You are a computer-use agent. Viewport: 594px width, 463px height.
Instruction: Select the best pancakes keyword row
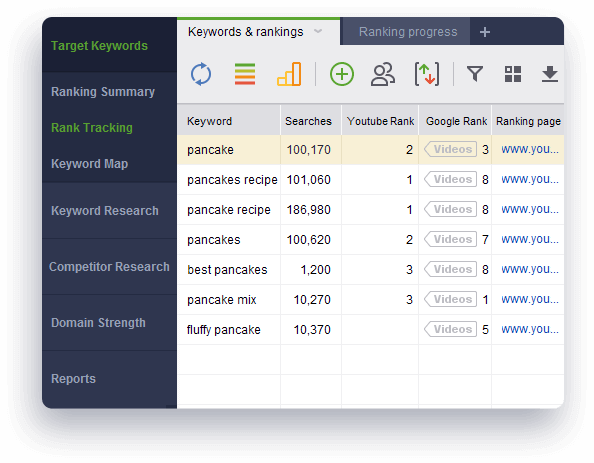(370, 270)
